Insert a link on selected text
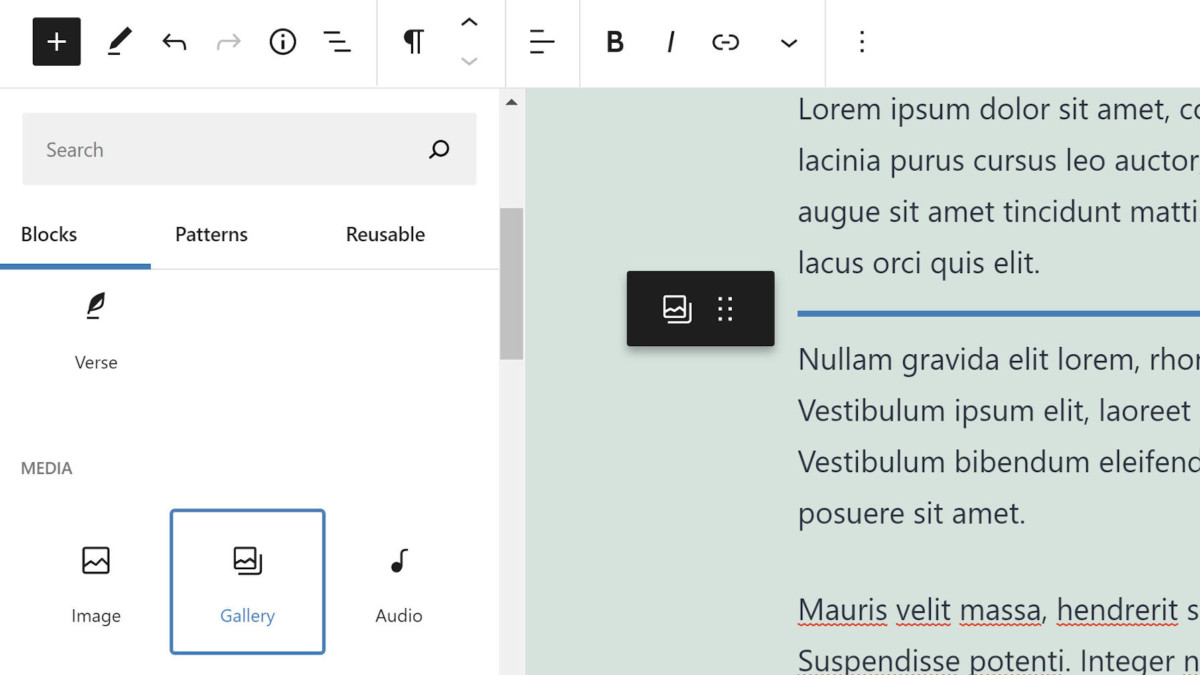 pos(725,42)
